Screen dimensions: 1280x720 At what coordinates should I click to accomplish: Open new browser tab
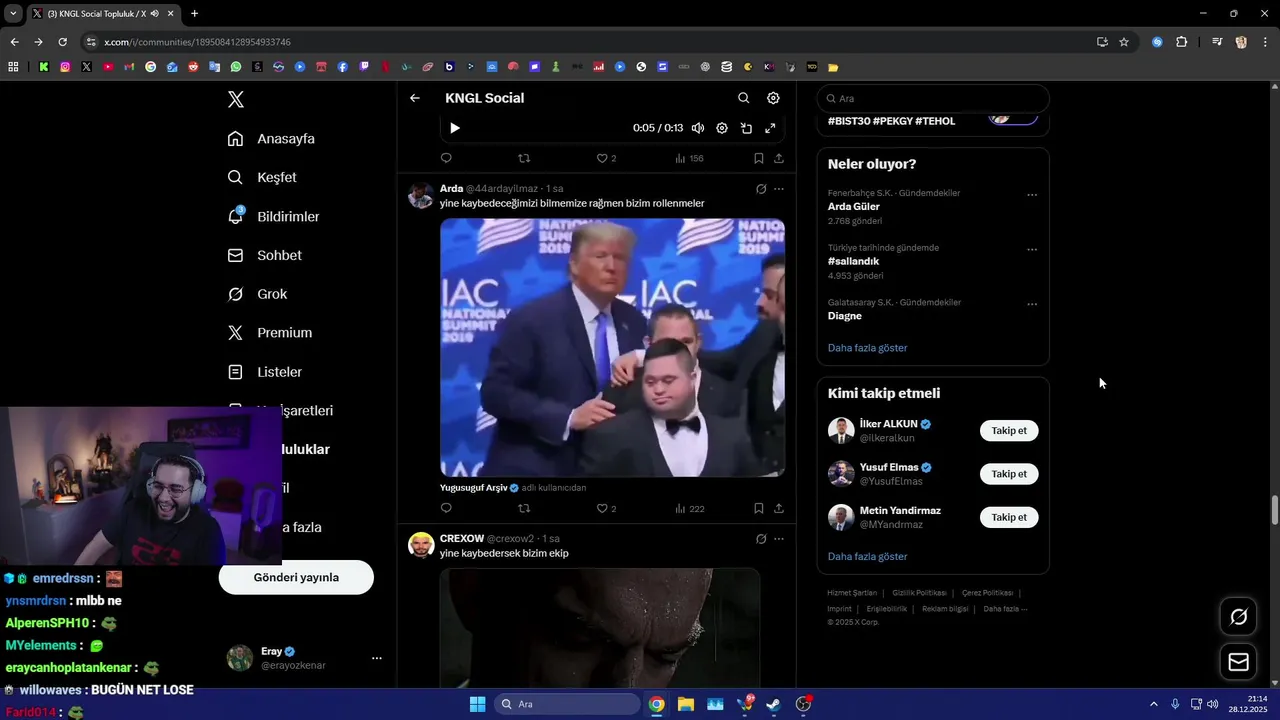click(x=194, y=13)
